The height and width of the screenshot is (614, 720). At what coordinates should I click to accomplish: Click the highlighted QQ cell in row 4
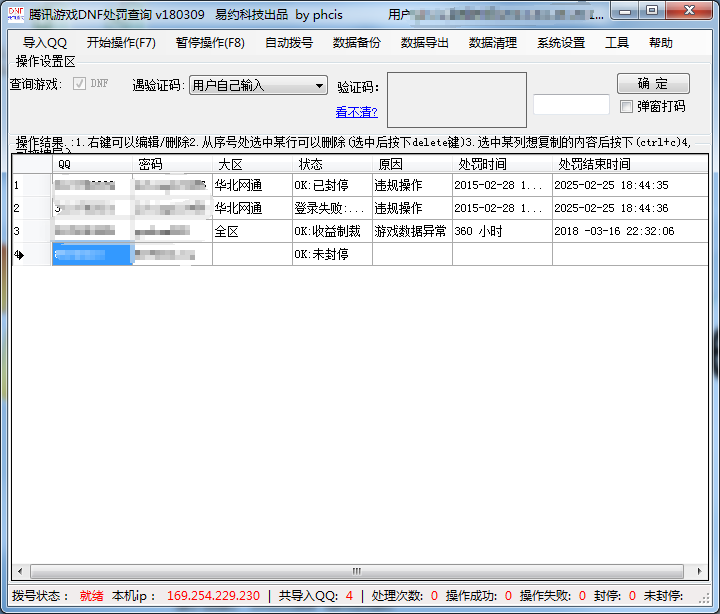92,254
